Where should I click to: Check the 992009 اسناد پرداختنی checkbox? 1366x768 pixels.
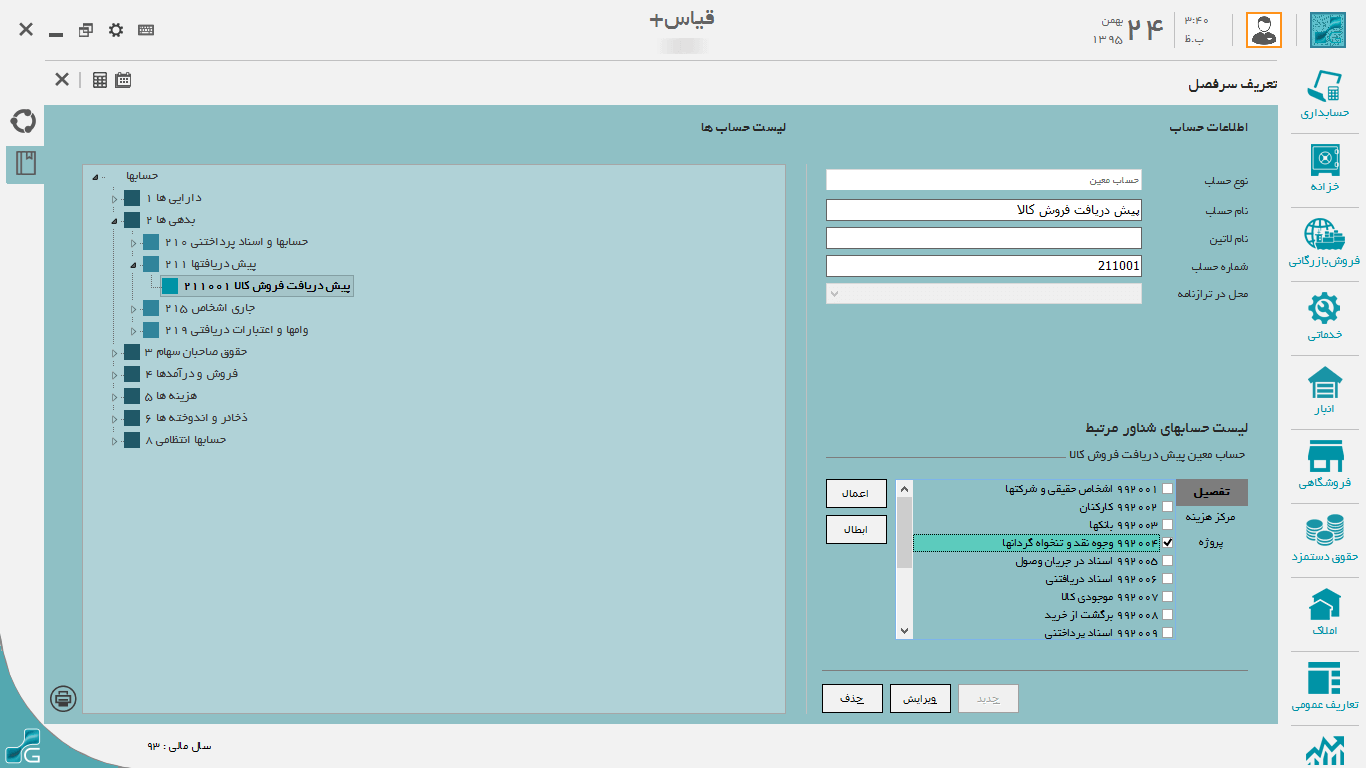pyautogui.click(x=1167, y=633)
